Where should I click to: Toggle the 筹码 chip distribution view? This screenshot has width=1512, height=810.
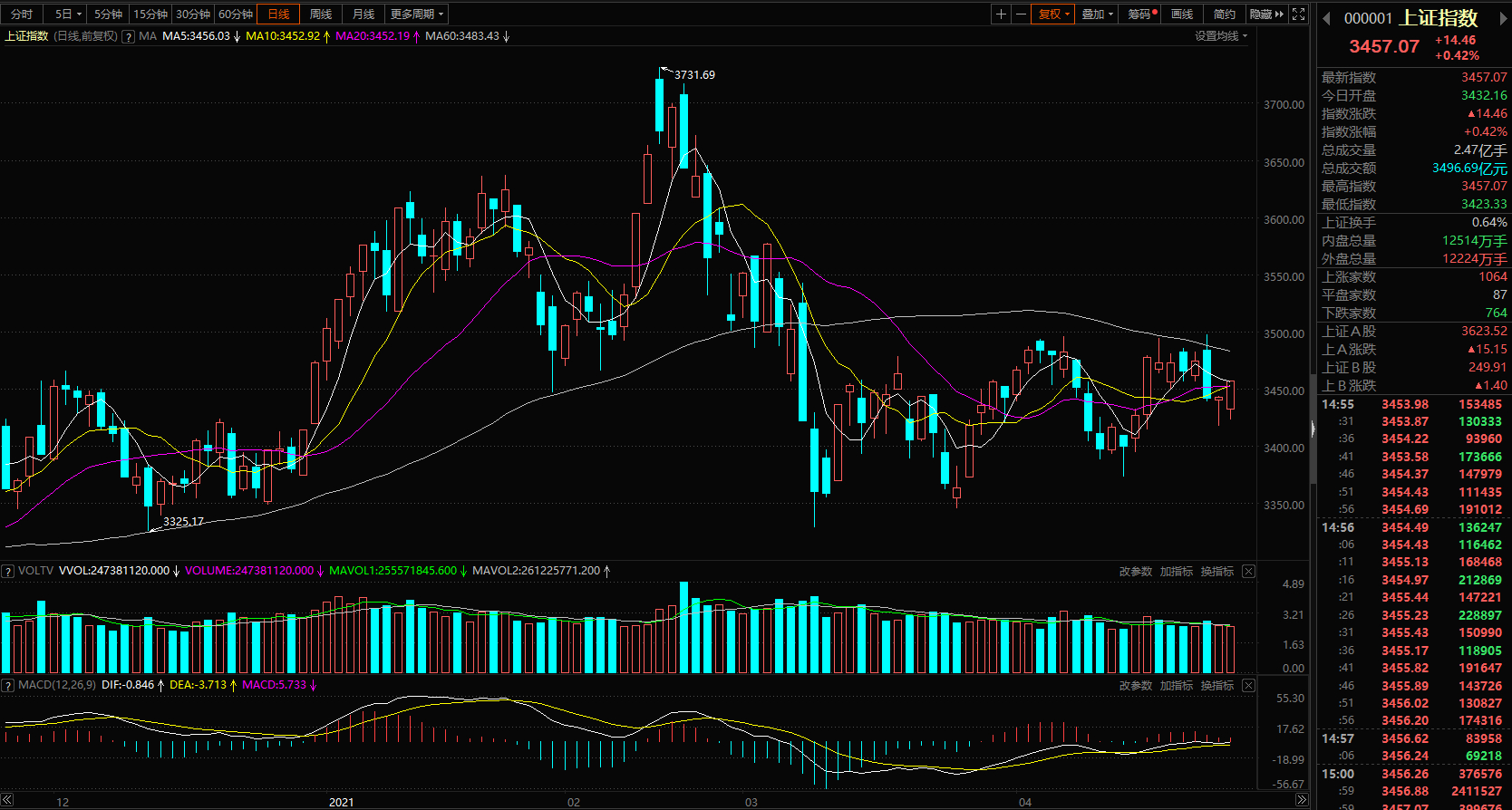coord(1141,14)
